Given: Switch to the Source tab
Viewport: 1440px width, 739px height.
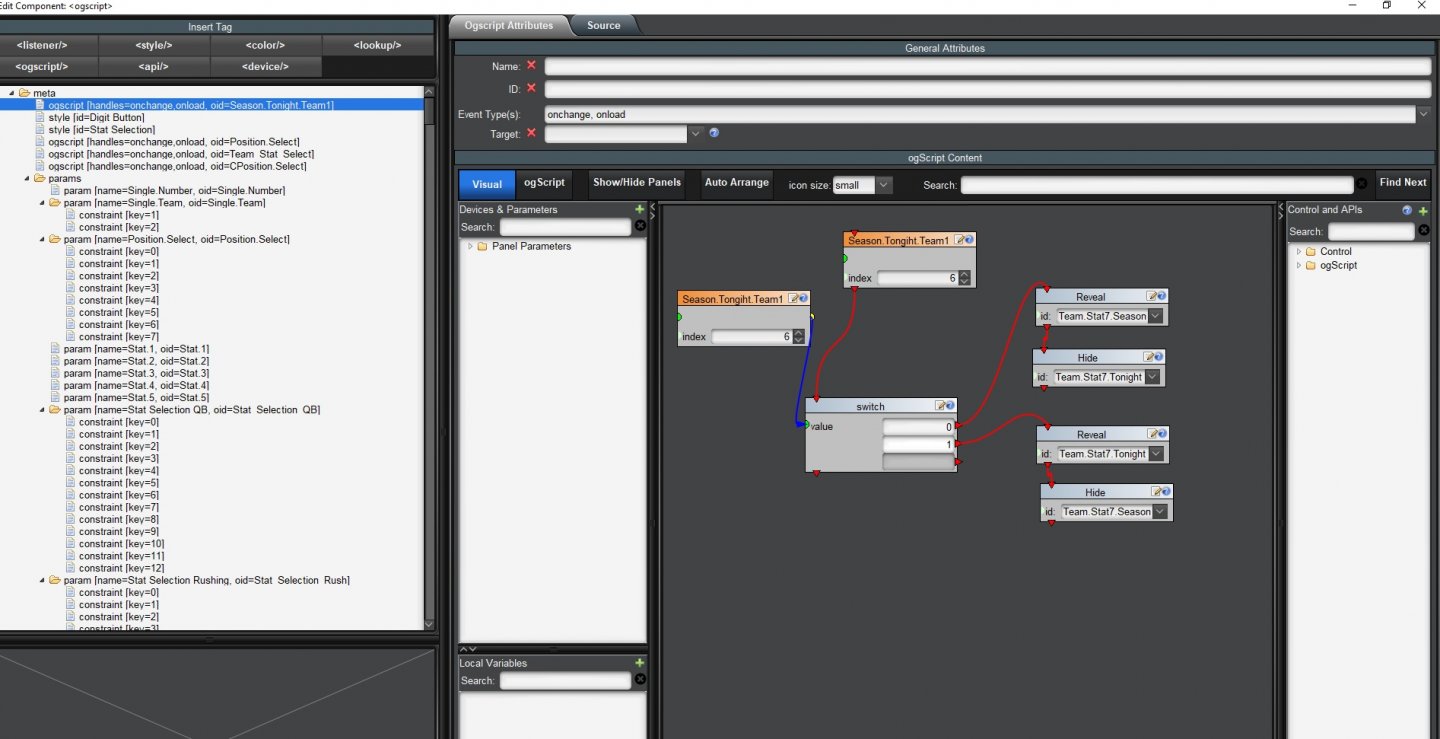Looking at the screenshot, I should click(x=603, y=26).
